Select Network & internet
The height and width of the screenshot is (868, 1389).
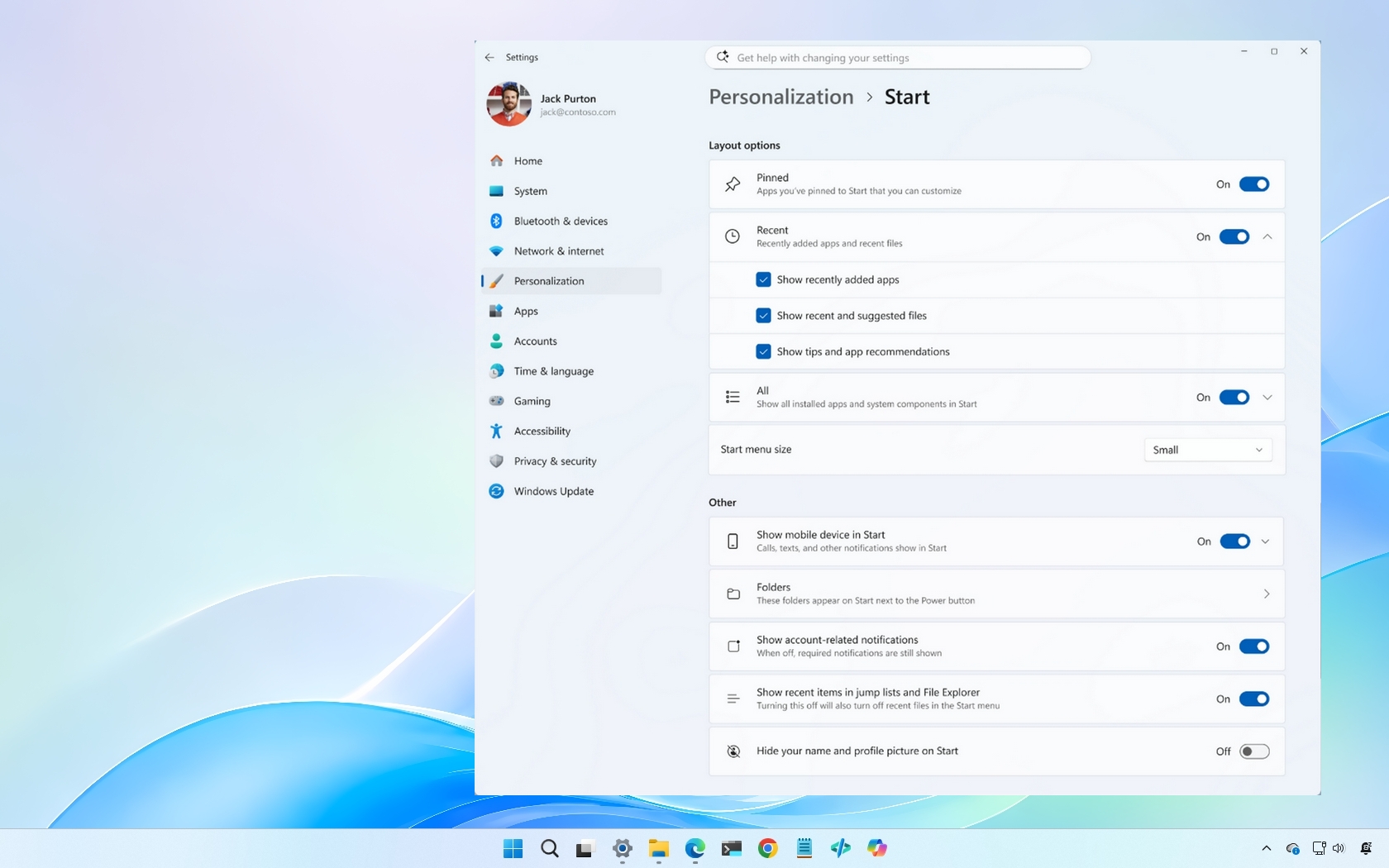point(570,251)
